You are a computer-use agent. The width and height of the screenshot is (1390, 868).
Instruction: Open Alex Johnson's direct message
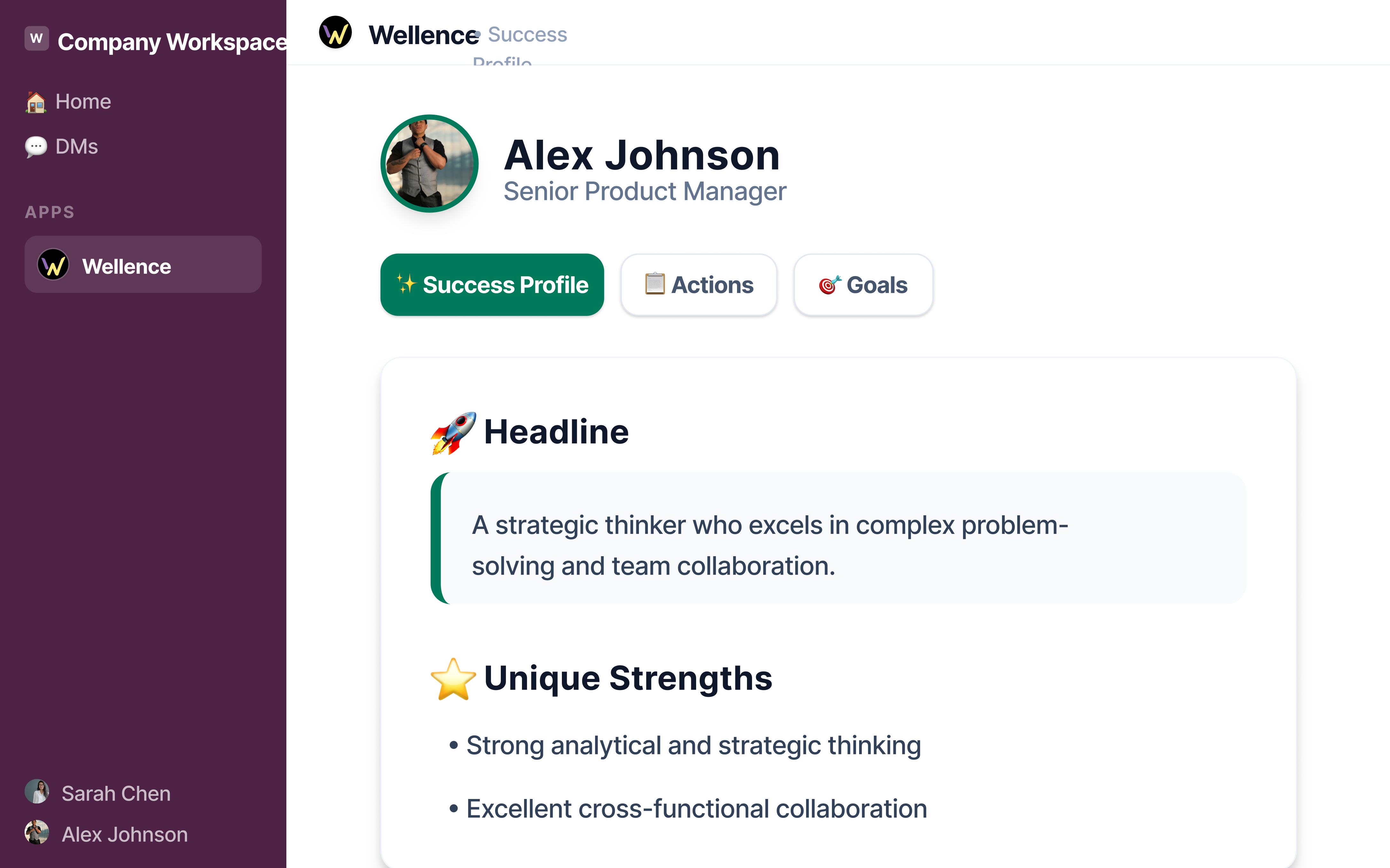pos(123,833)
